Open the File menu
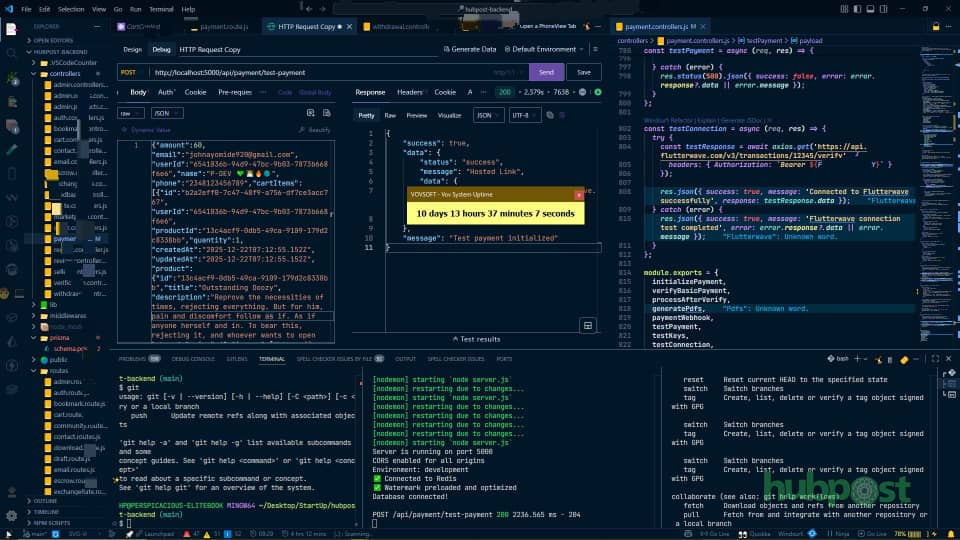 pyautogui.click(x=26, y=9)
